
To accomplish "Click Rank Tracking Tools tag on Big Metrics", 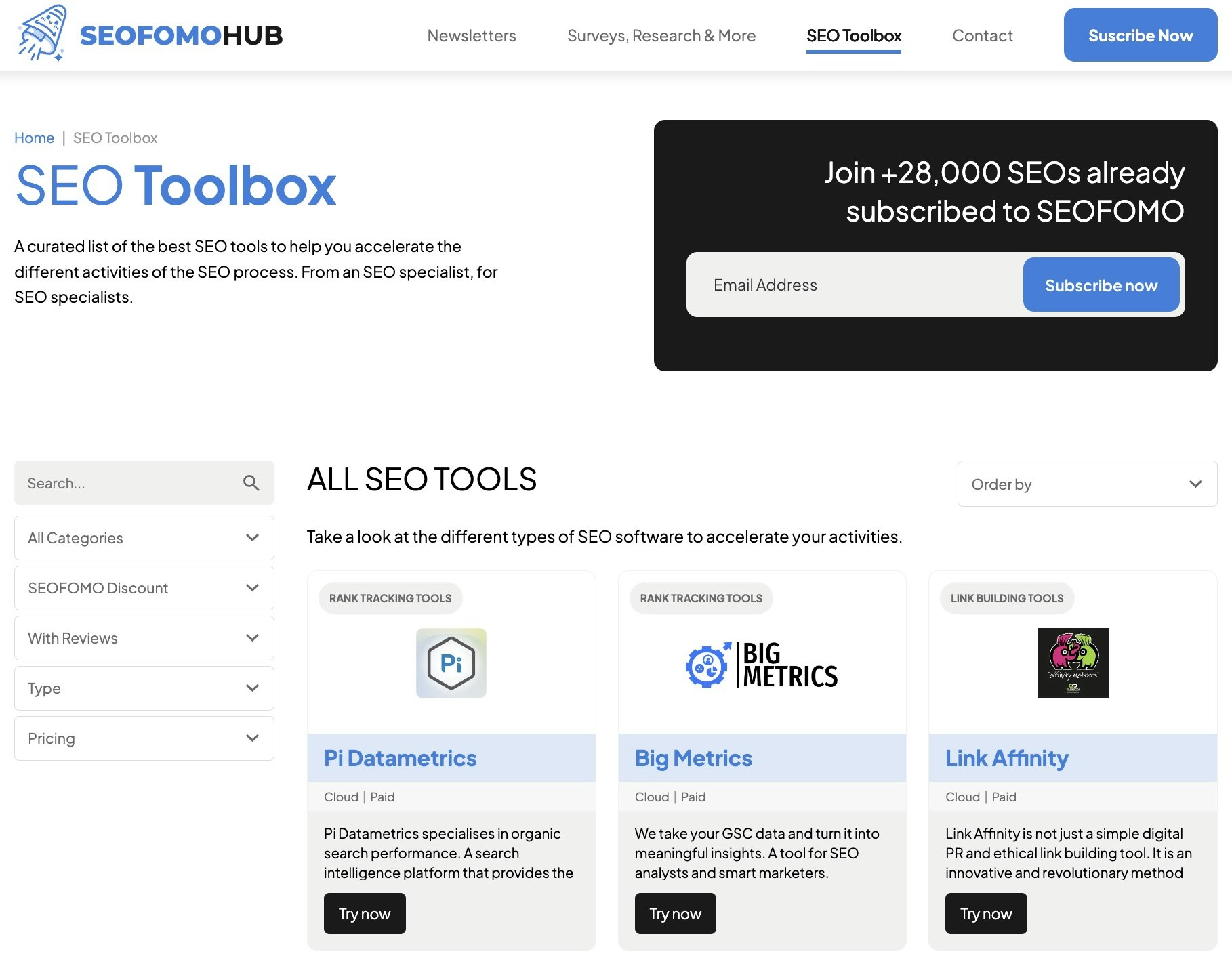I will 701,598.
